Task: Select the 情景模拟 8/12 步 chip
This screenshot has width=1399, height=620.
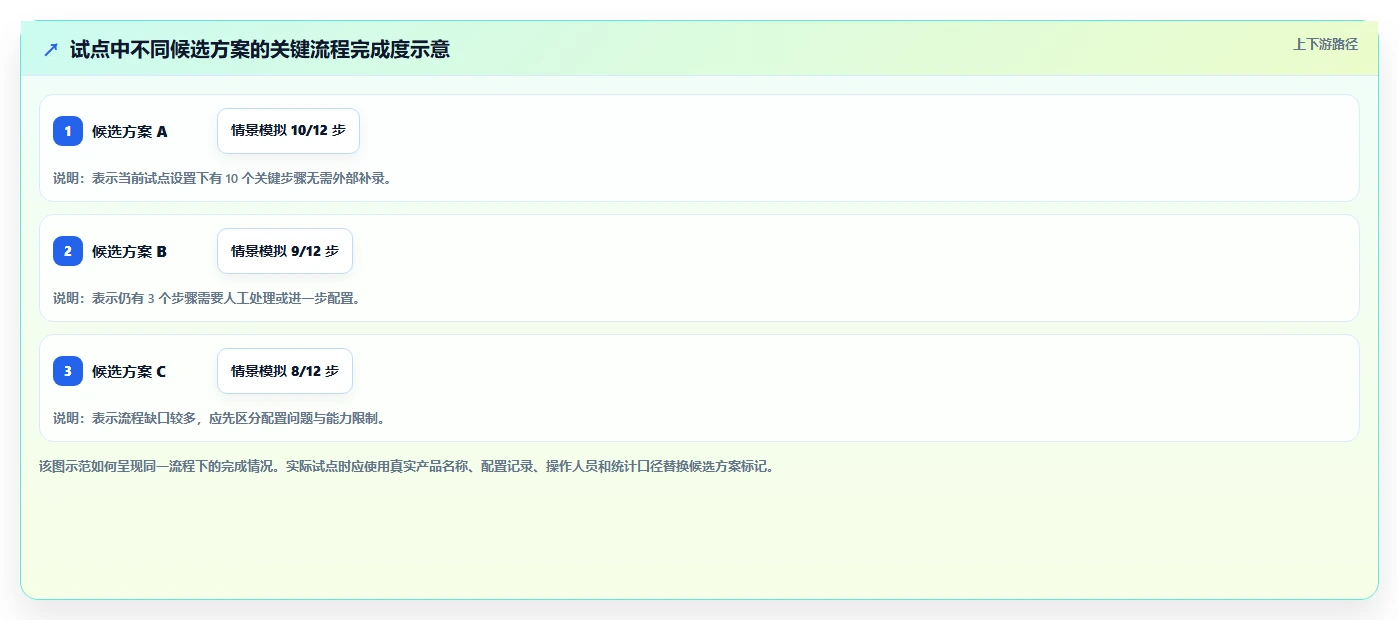Action: click(x=285, y=371)
